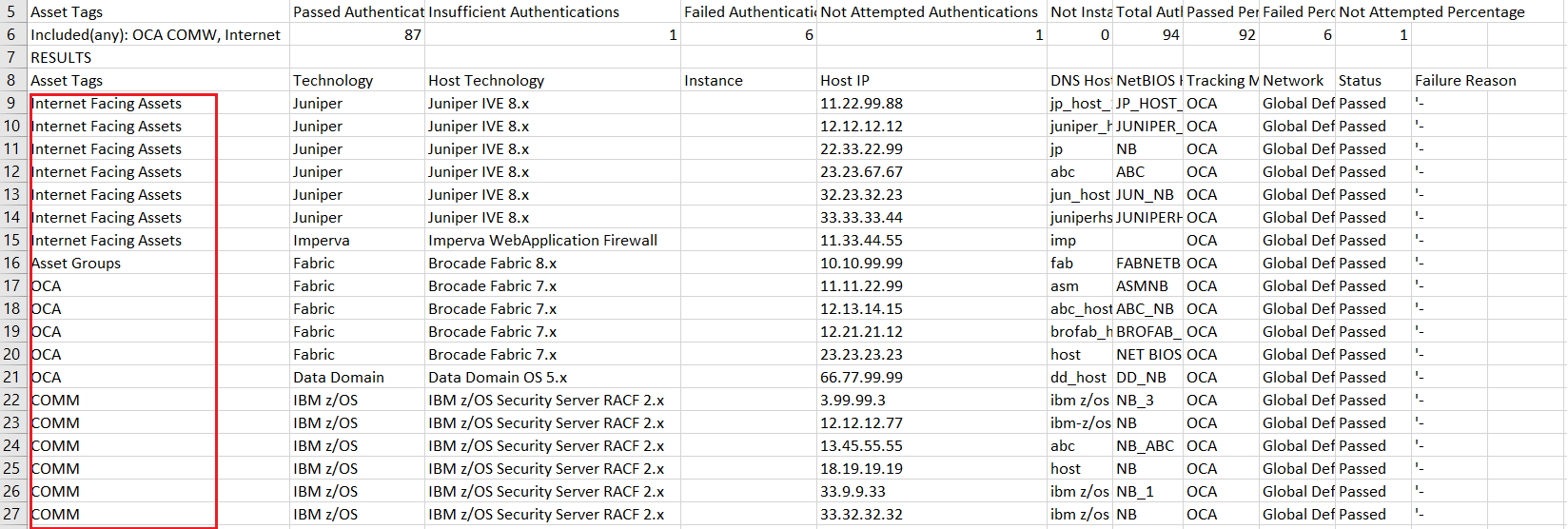Click the Asset Groups cell
This screenshot has height=529, width=1568.
coord(158,263)
